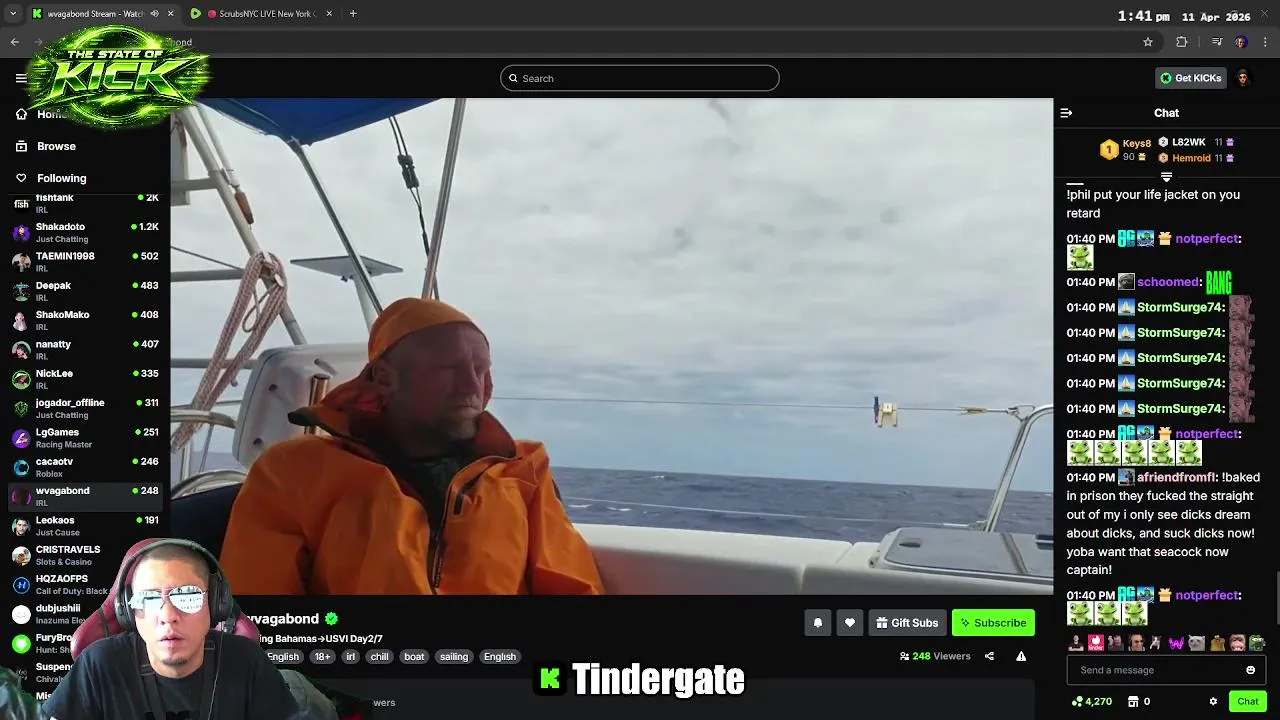Open the browser media control icon
Image resolution: width=1280 pixels, height=720 pixels.
1217,42
